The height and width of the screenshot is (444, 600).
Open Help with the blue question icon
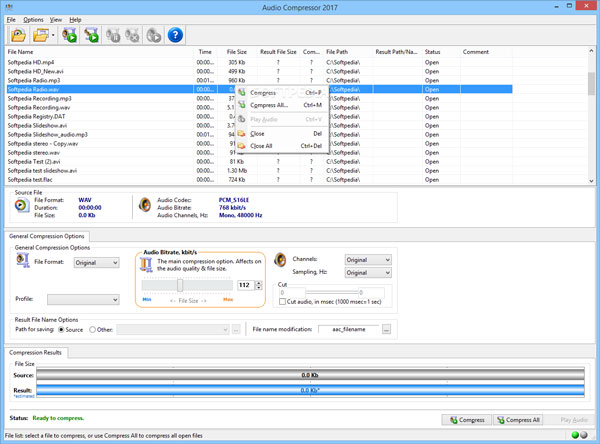tap(175, 35)
